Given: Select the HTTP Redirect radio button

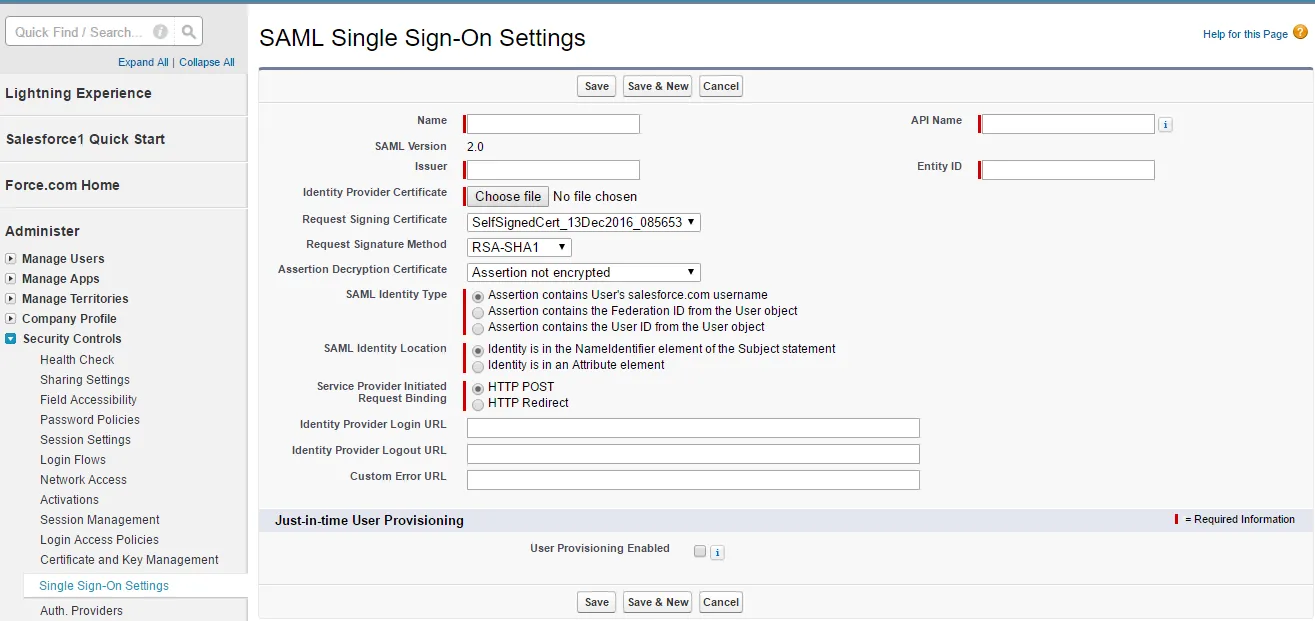Looking at the screenshot, I should pos(478,404).
